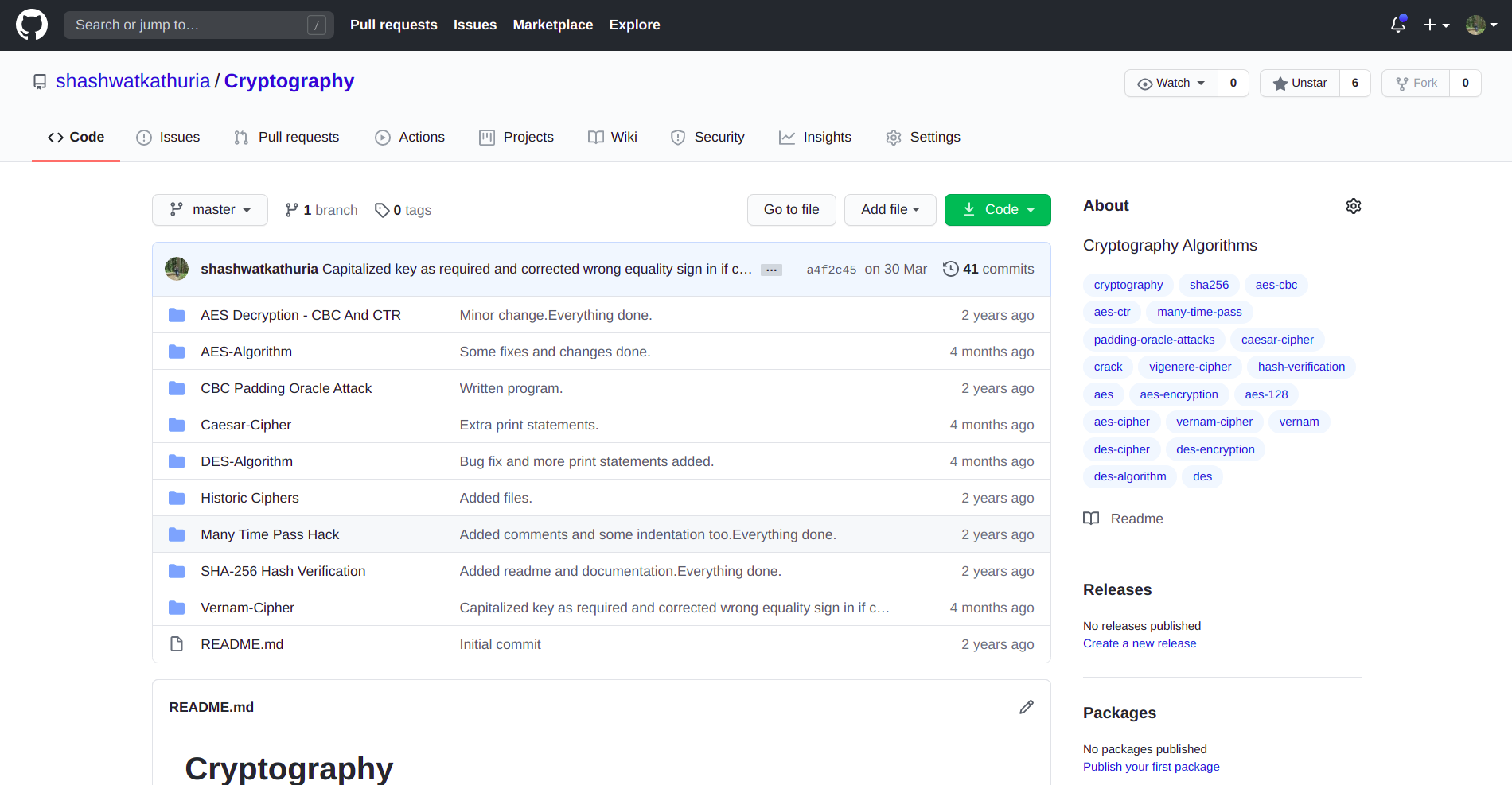Open commit hash a4f2c45

832,270
